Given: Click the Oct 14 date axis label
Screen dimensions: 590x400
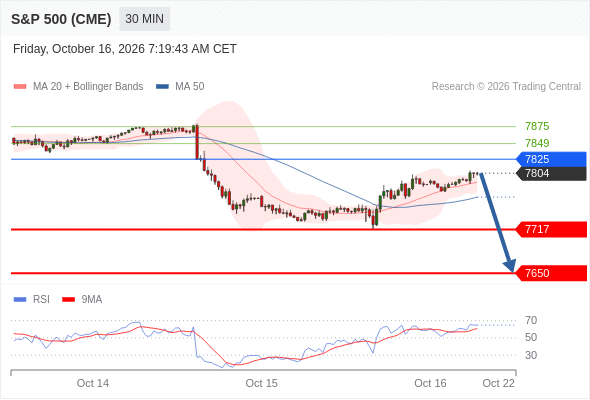Looking at the screenshot, I should pos(93,383).
